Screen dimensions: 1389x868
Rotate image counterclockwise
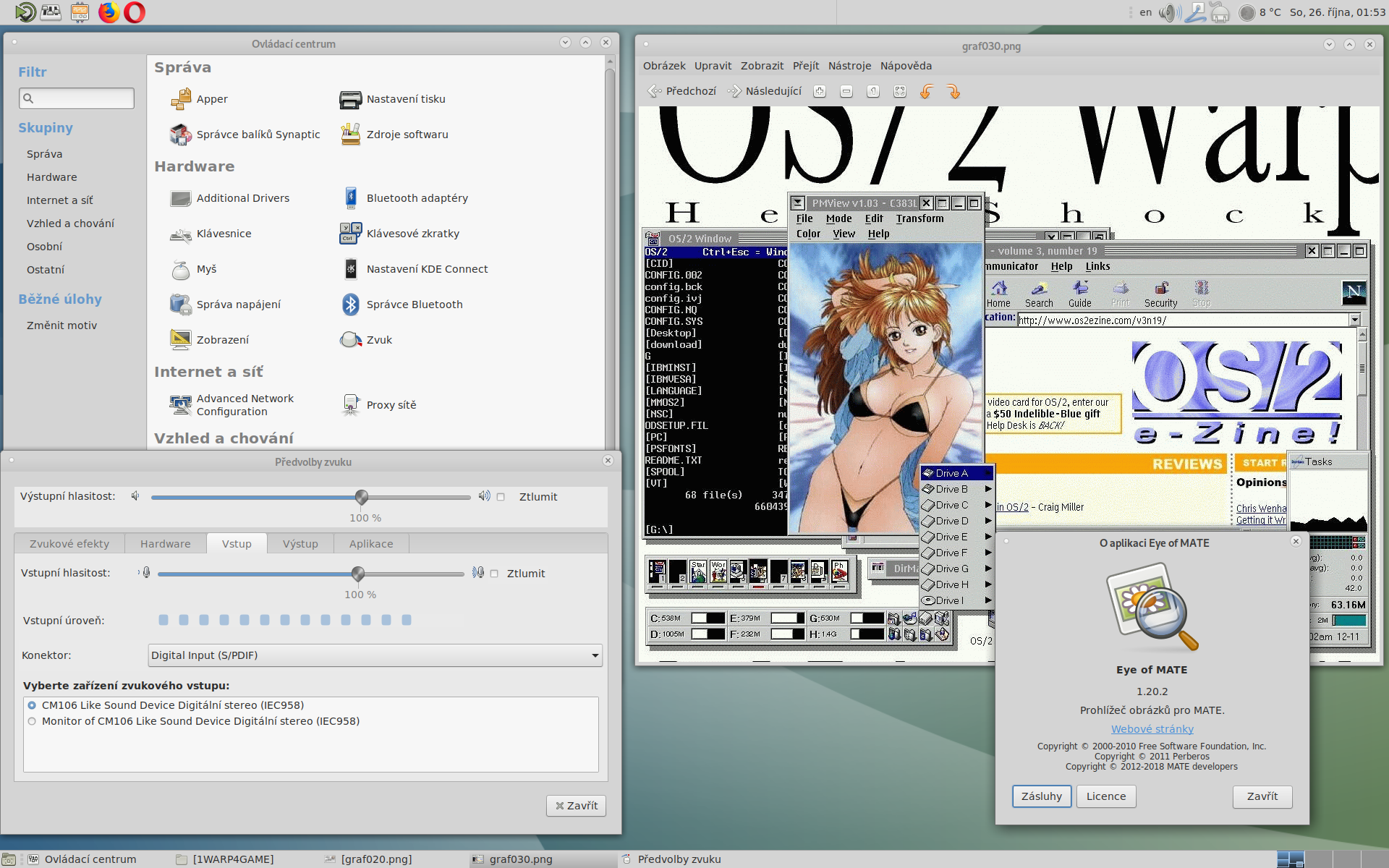927,91
